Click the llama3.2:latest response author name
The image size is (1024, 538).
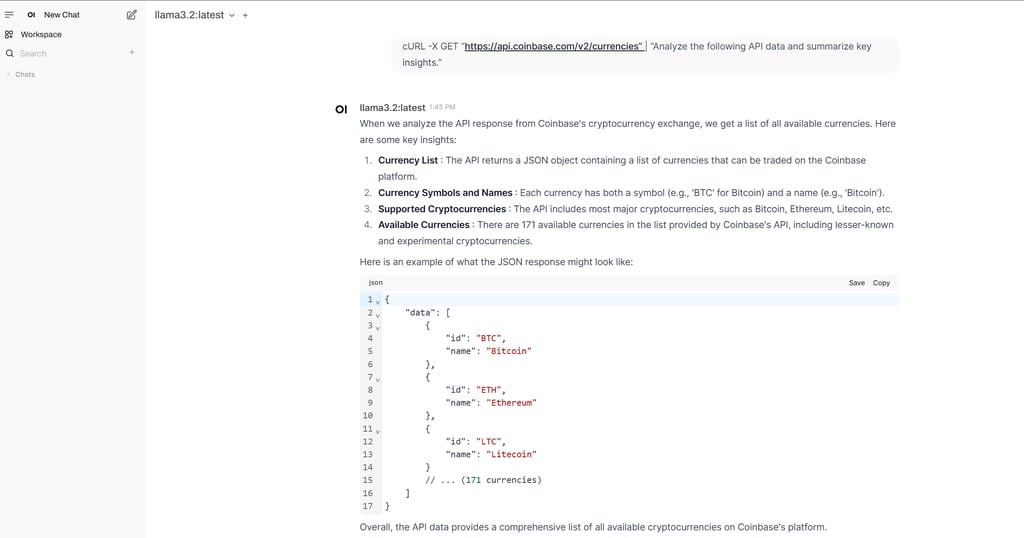[392, 108]
